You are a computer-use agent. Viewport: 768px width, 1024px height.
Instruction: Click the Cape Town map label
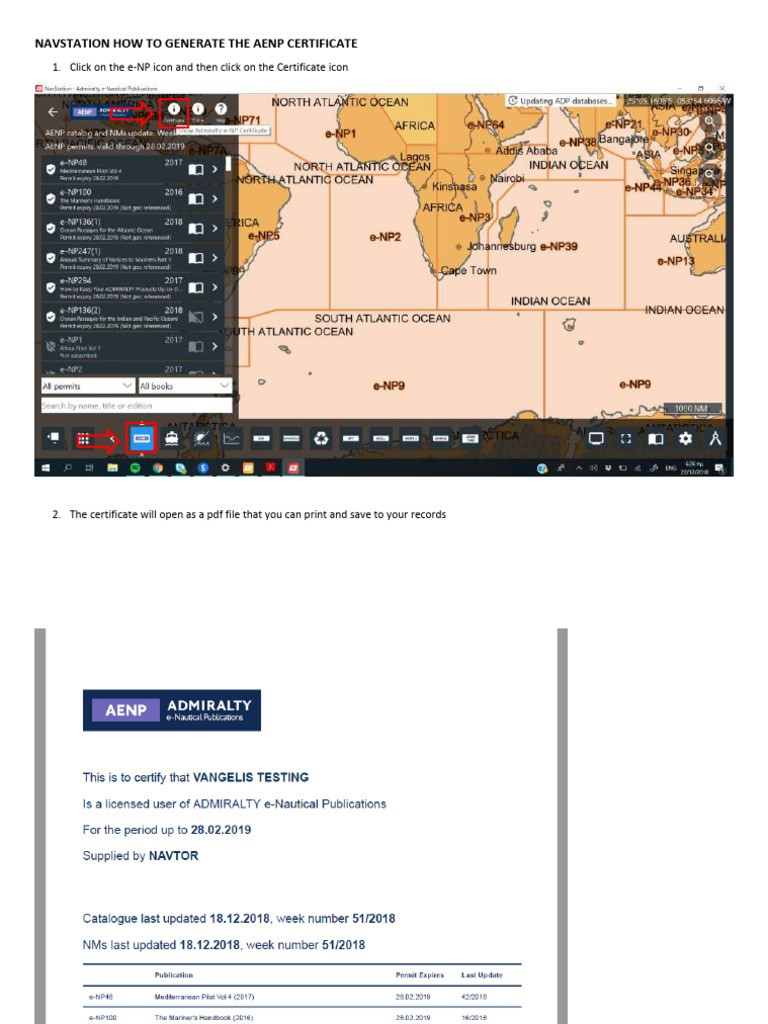coord(468,270)
